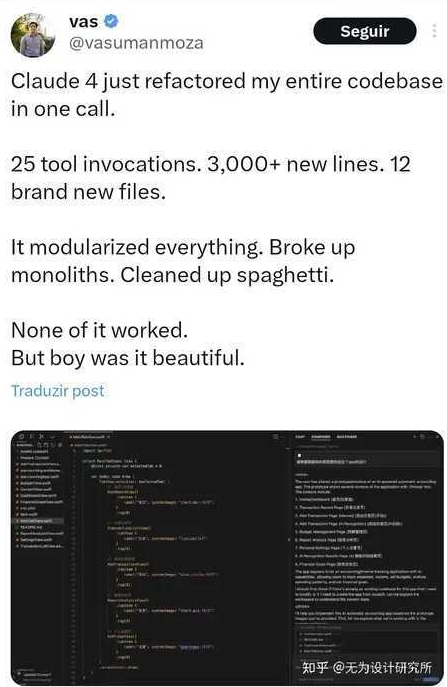Screen dimensions: 447x687
Task: Select COMPOSER tab in embedded editor panel
Action: click(321, 437)
